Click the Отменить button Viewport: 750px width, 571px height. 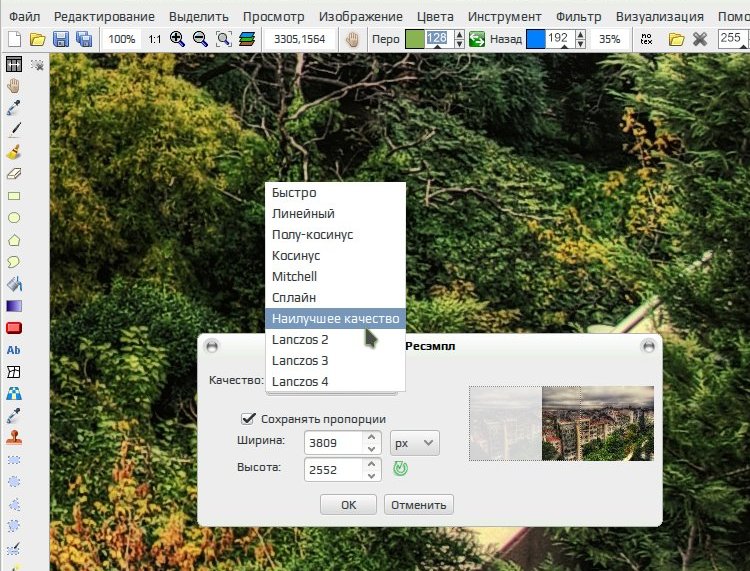tap(419, 505)
